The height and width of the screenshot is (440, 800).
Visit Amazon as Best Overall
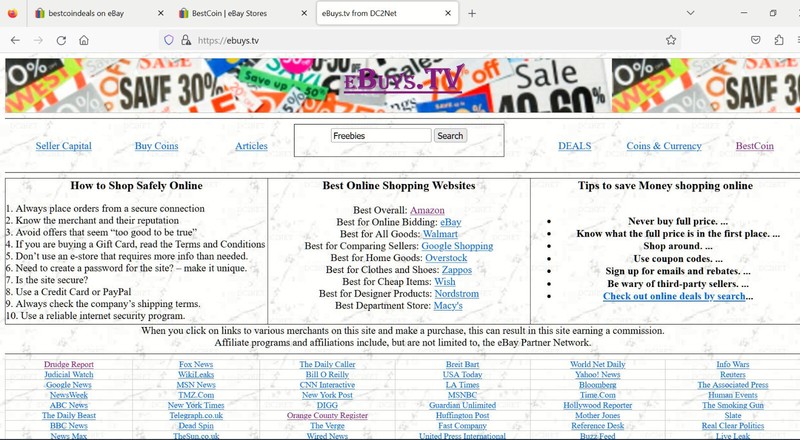click(427, 210)
